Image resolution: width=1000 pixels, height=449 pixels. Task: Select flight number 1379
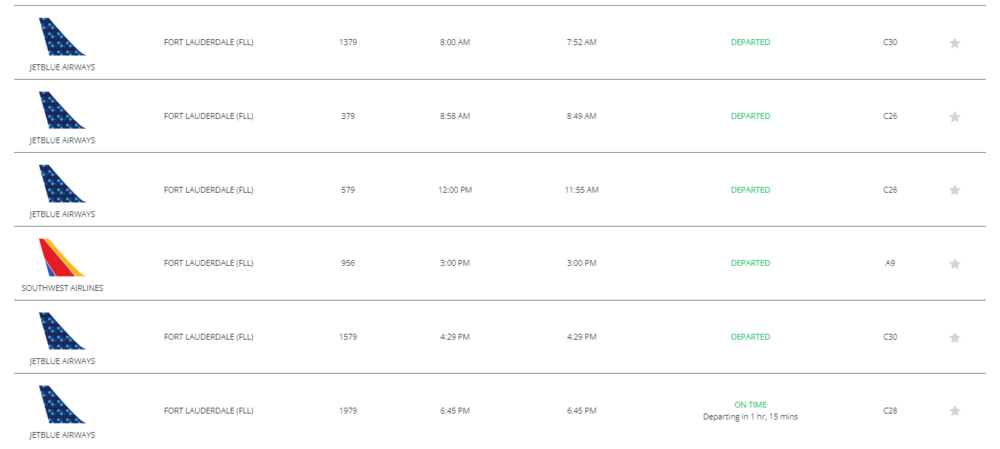[x=348, y=42]
